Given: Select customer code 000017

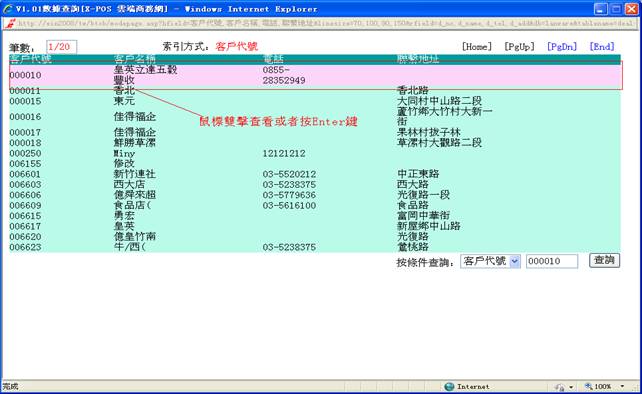Looking at the screenshot, I should (25, 132).
